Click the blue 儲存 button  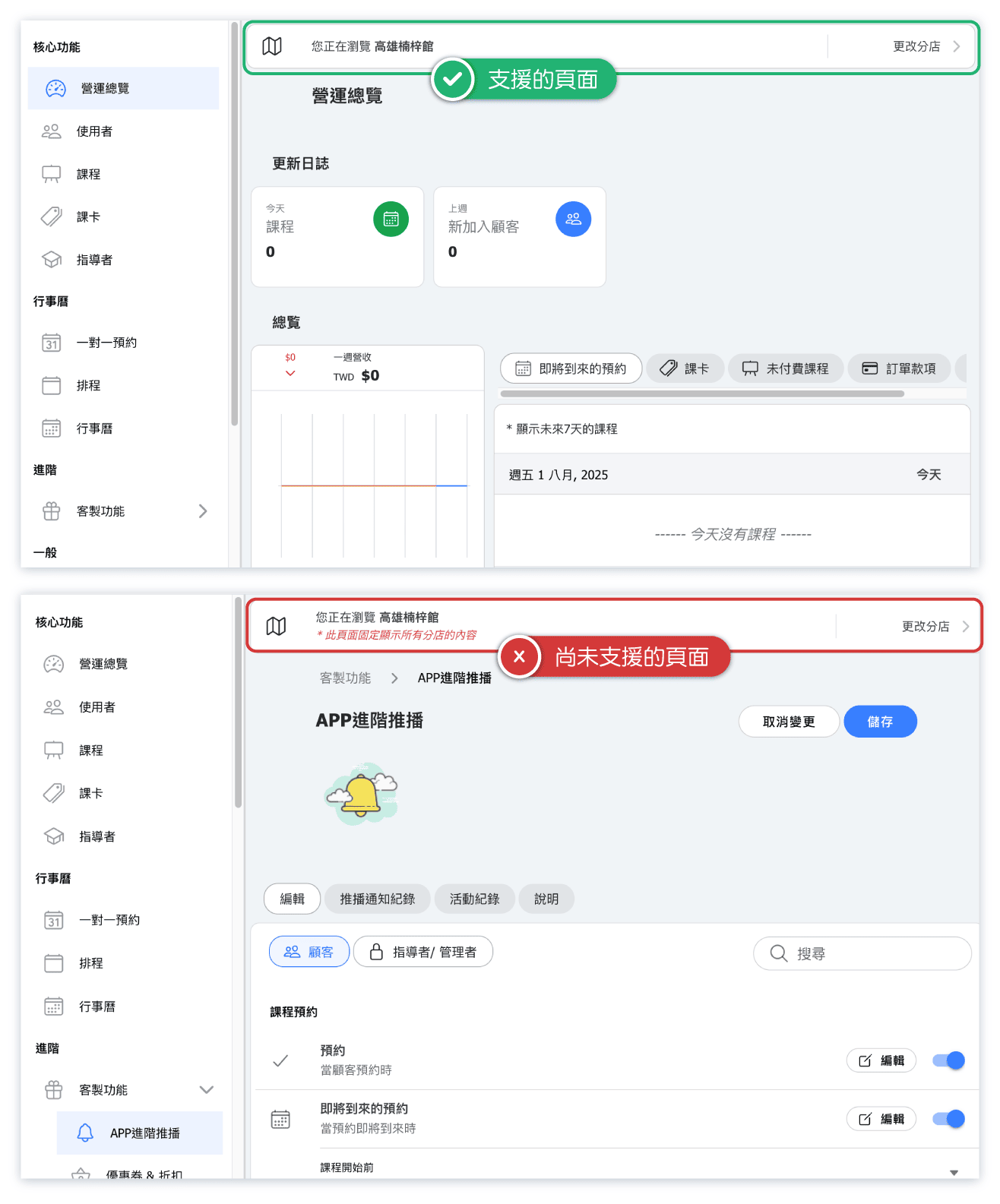(880, 722)
